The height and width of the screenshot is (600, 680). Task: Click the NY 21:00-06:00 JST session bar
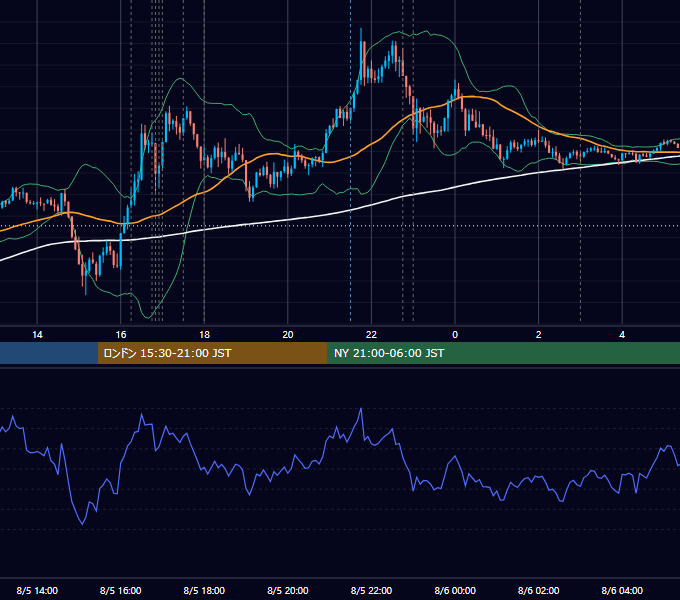[x=503, y=353]
